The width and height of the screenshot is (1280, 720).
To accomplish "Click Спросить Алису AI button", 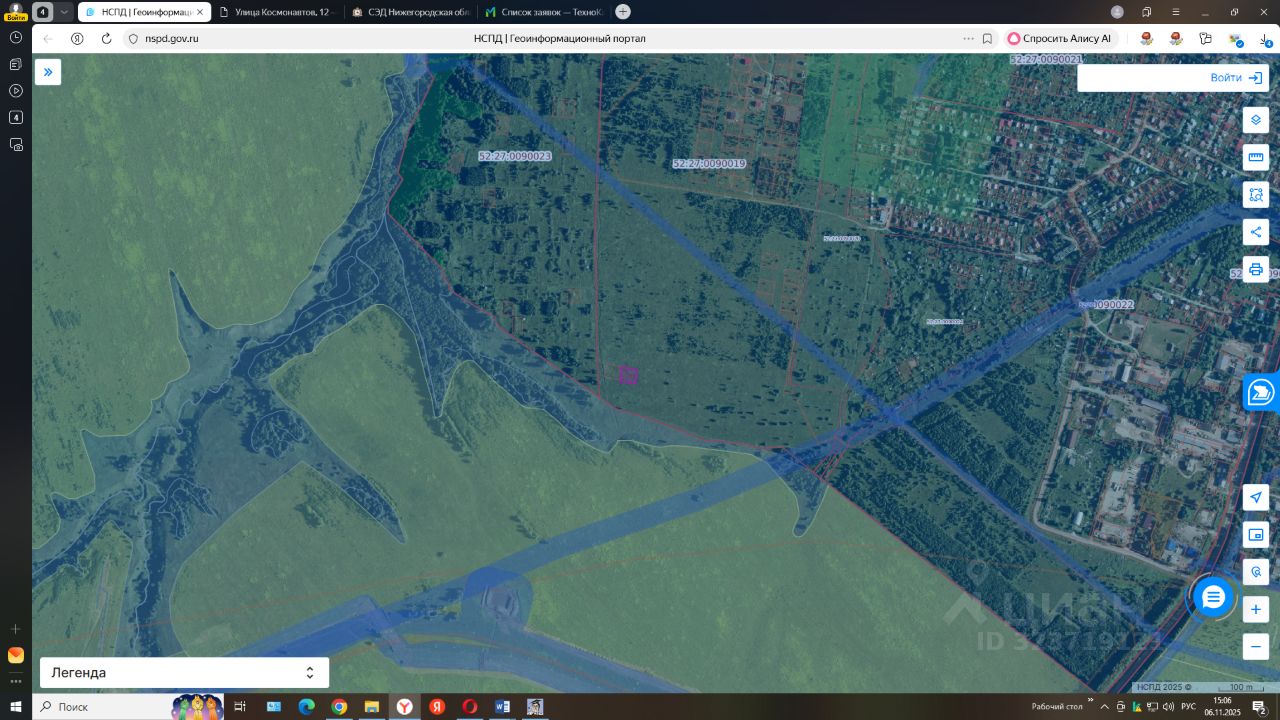I will 1060,38.
